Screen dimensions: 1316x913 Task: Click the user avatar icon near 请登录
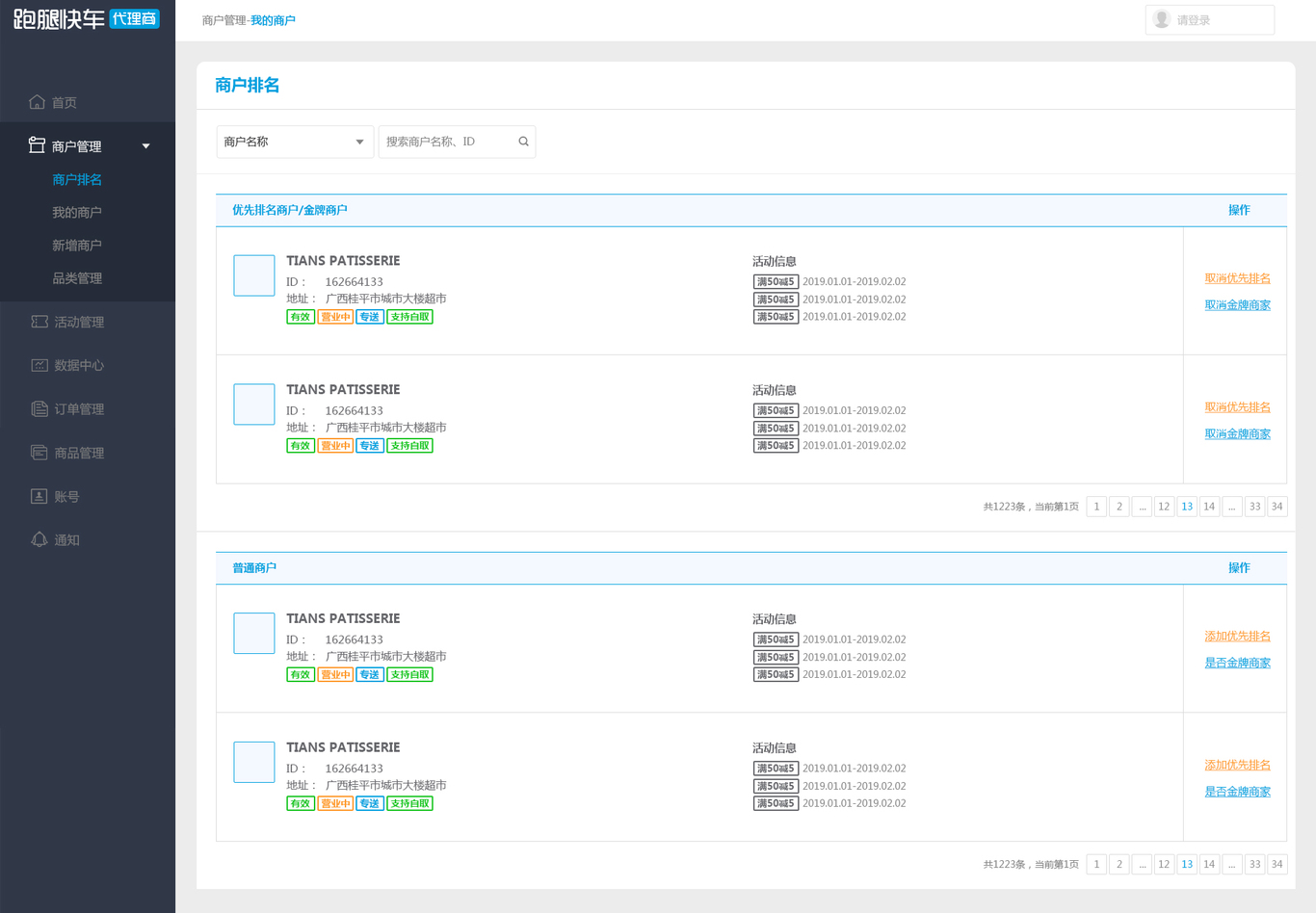[x=1162, y=19]
